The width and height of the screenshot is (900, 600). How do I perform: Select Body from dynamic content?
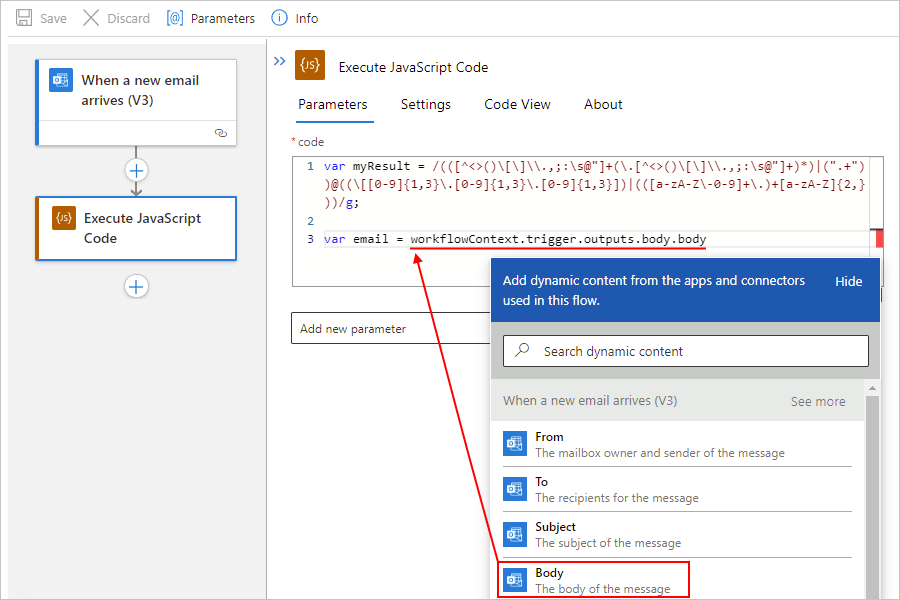pyautogui.click(x=593, y=578)
